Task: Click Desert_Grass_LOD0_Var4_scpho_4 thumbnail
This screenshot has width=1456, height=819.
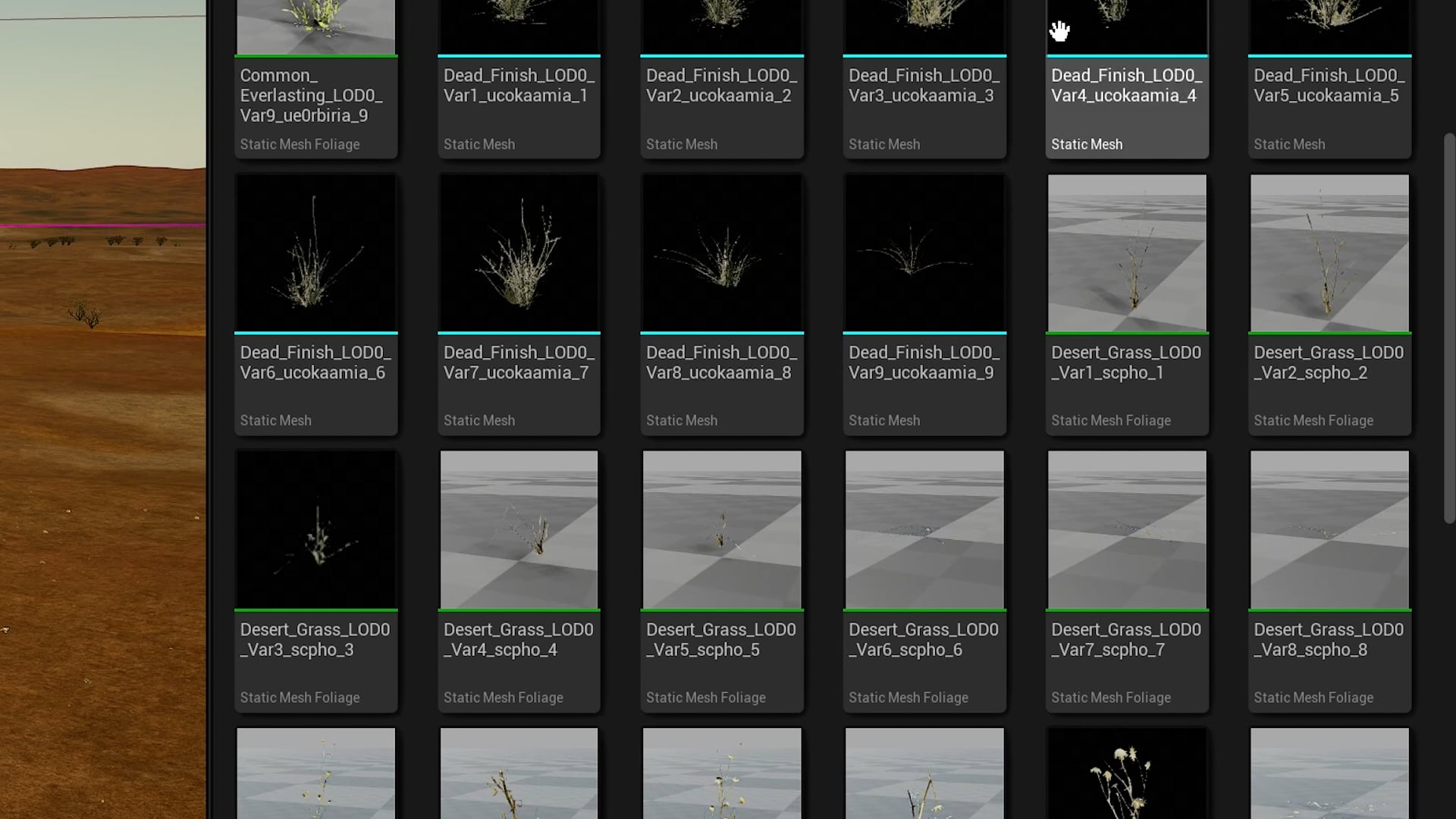Action: pyautogui.click(x=519, y=530)
